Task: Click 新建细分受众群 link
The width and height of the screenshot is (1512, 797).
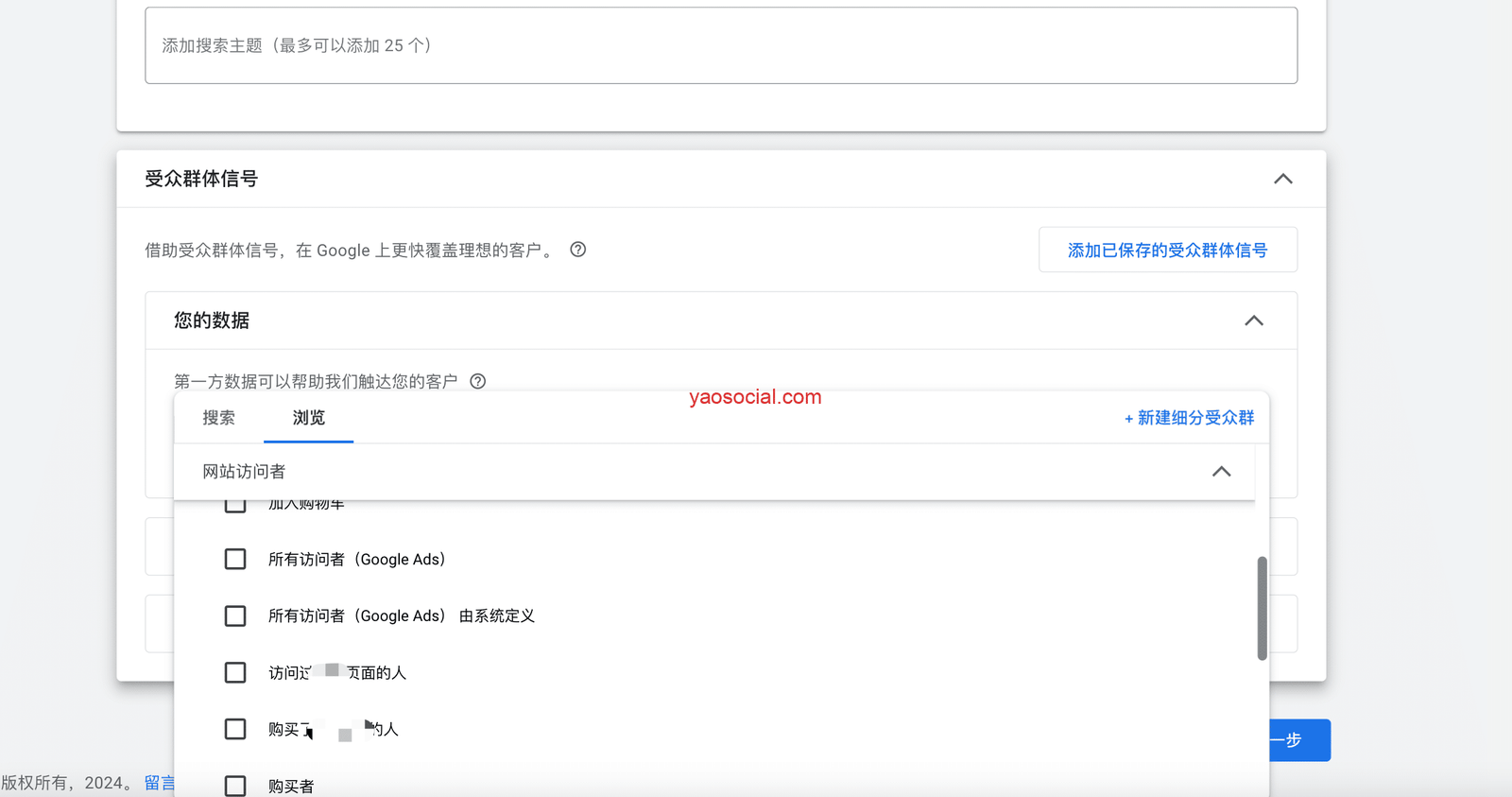Action: [1189, 418]
